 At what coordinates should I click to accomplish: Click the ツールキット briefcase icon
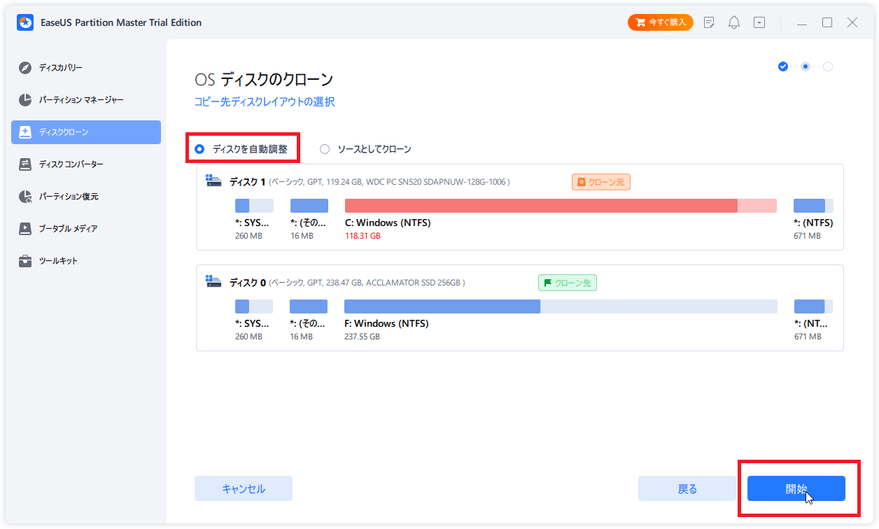coord(25,261)
